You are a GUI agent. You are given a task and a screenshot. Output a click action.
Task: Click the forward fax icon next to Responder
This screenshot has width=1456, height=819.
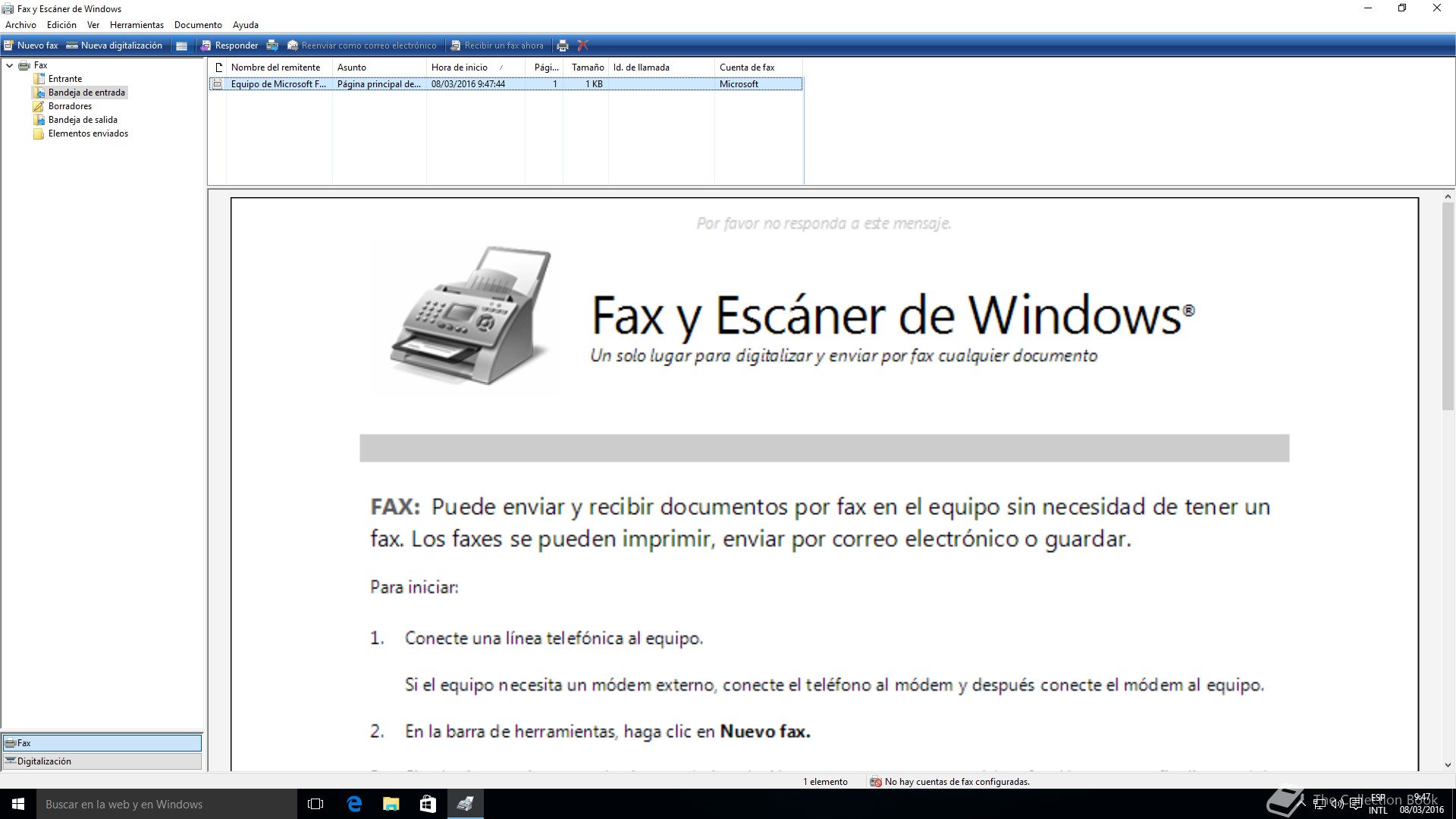pyautogui.click(x=272, y=45)
